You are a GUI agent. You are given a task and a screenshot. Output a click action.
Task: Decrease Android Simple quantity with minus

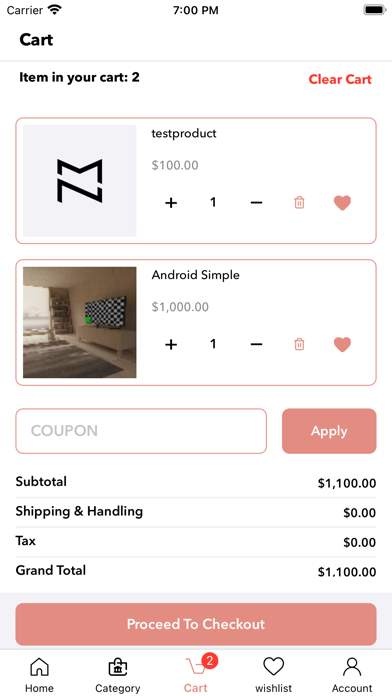[256, 344]
